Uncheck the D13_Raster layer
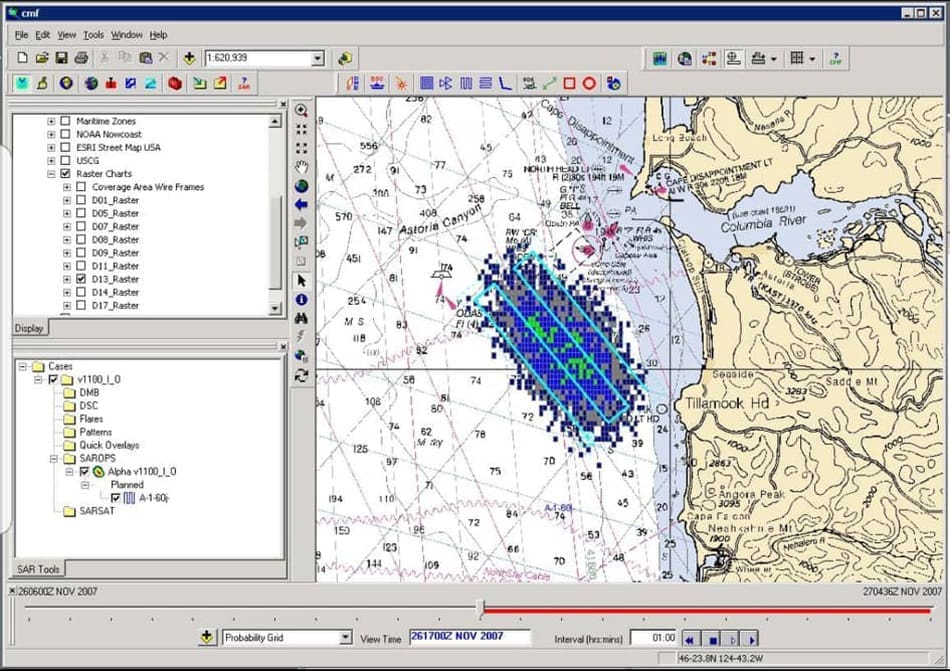 click(x=81, y=279)
